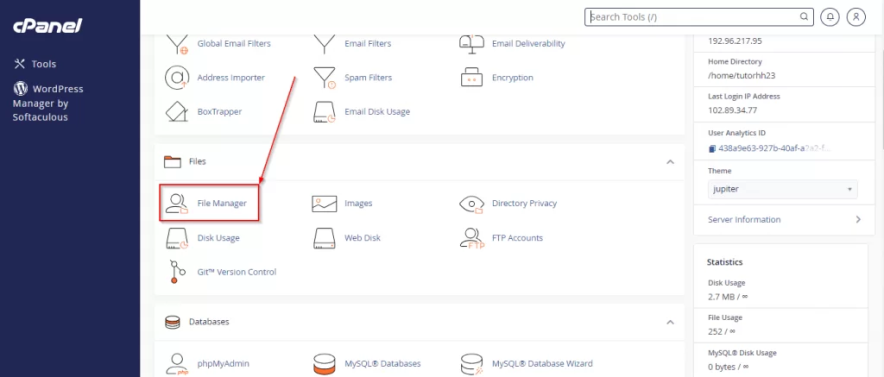Open WordPress Manager by Softaculous
The height and width of the screenshot is (377, 884).
[48, 103]
